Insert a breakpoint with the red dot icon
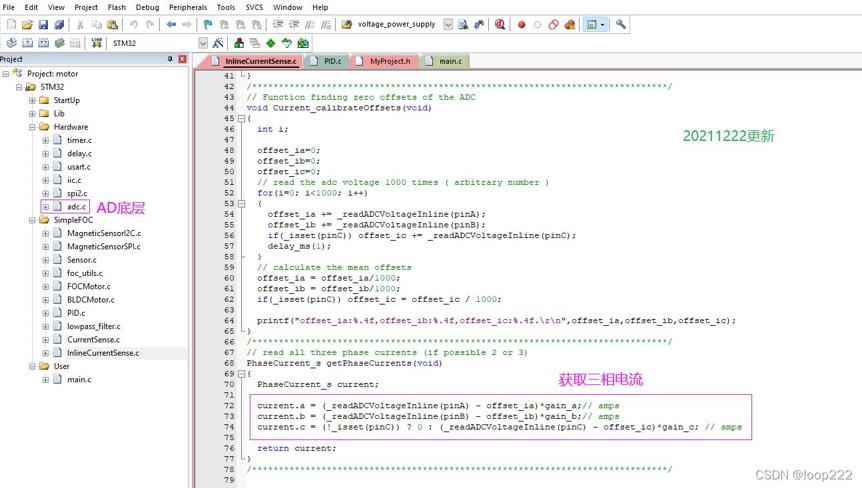The width and height of the screenshot is (862, 488). click(x=522, y=24)
